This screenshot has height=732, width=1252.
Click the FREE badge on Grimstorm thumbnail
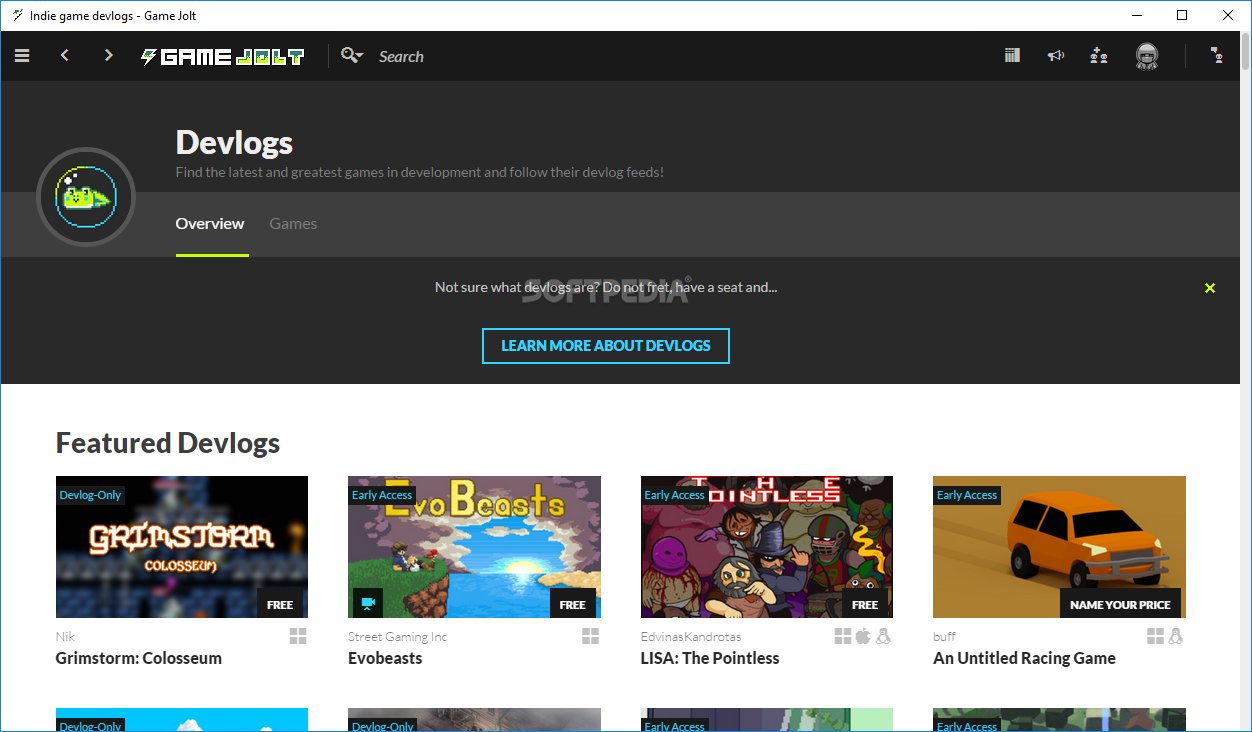pyautogui.click(x=280, y=604)
